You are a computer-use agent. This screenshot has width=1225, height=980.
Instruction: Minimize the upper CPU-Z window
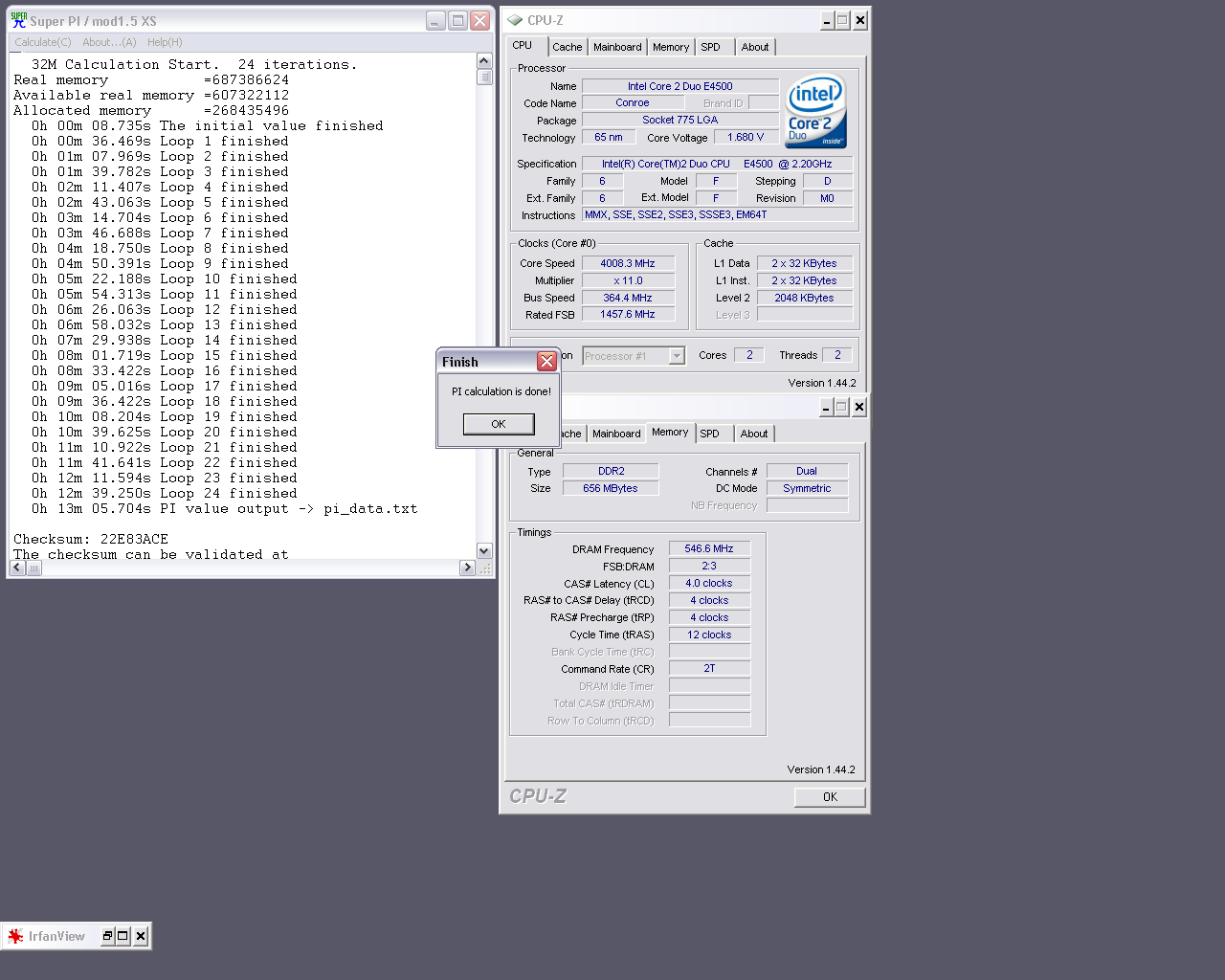827,20
